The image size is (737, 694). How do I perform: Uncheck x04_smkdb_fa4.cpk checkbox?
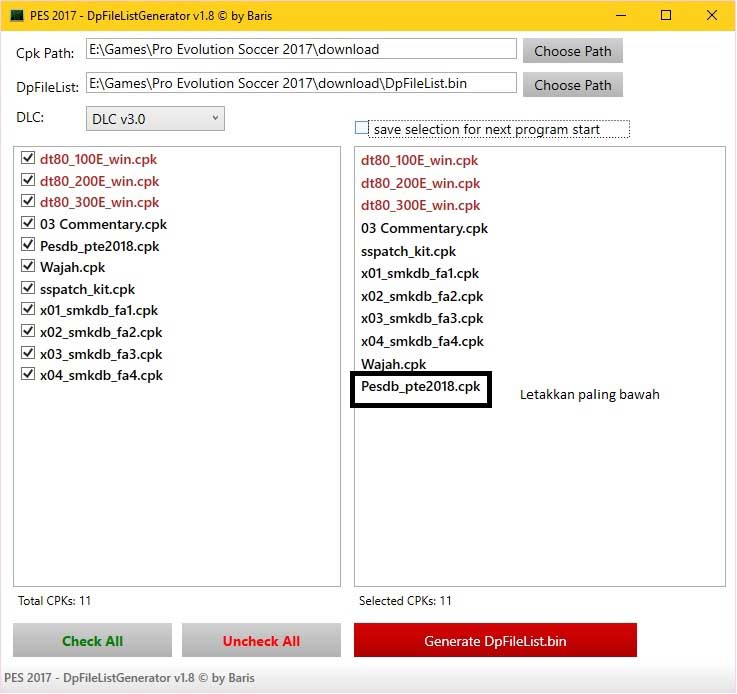pyautogui.click(x=28, y=374)
